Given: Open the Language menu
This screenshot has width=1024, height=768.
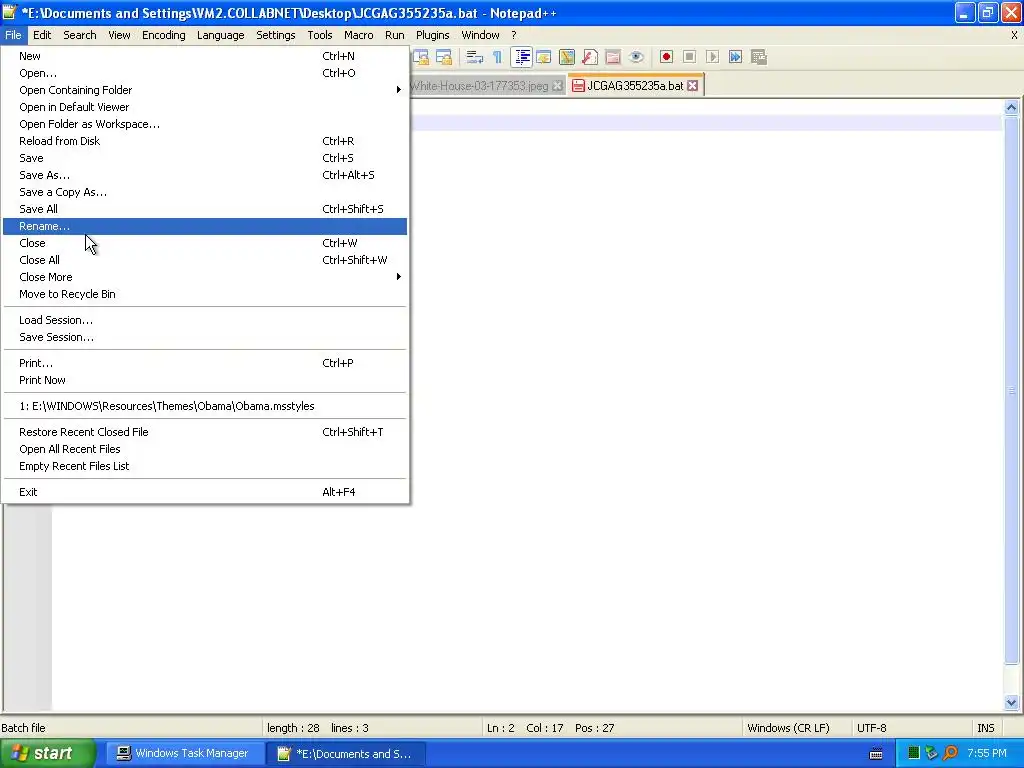Looking at the screenshot, I should click(x=221, y=35).
